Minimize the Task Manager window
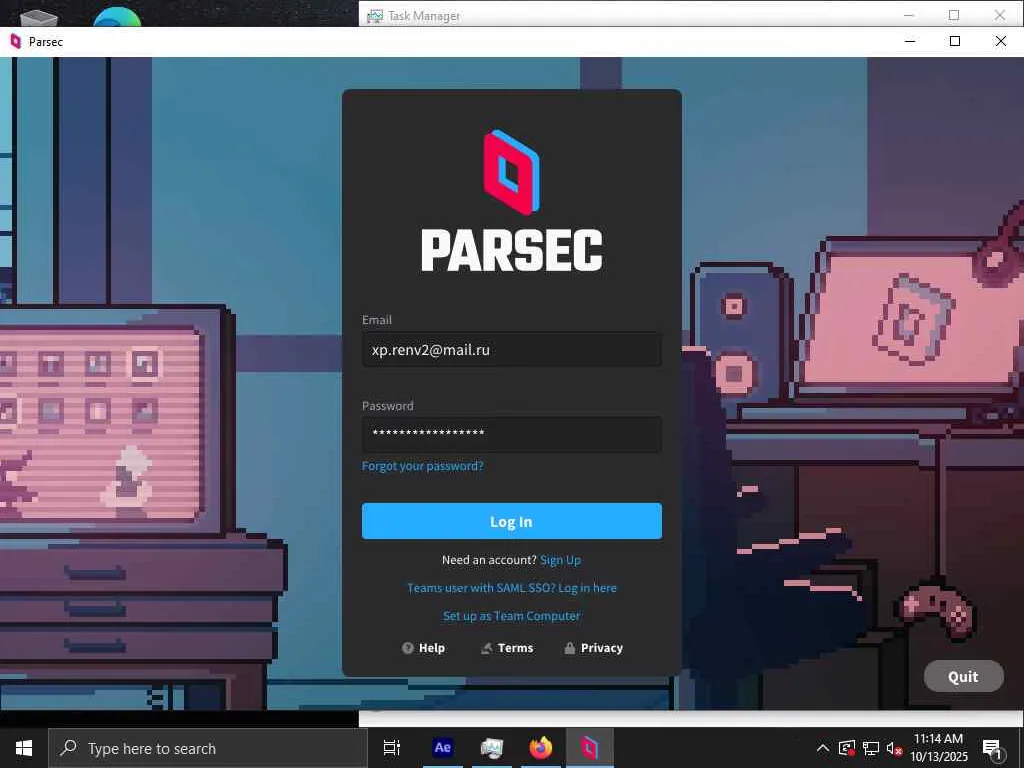 coord(908,14)
